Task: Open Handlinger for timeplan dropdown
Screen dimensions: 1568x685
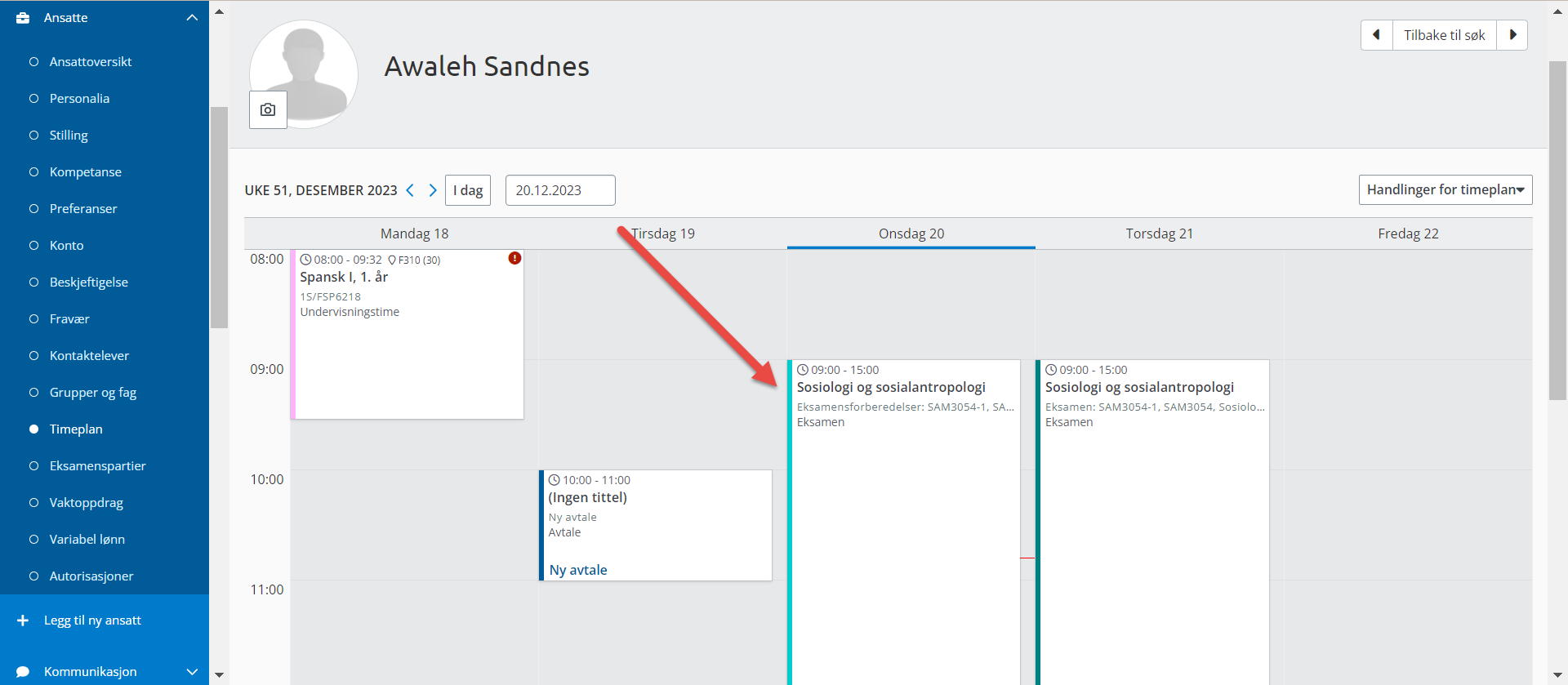Action: [x=1445, y=189]
